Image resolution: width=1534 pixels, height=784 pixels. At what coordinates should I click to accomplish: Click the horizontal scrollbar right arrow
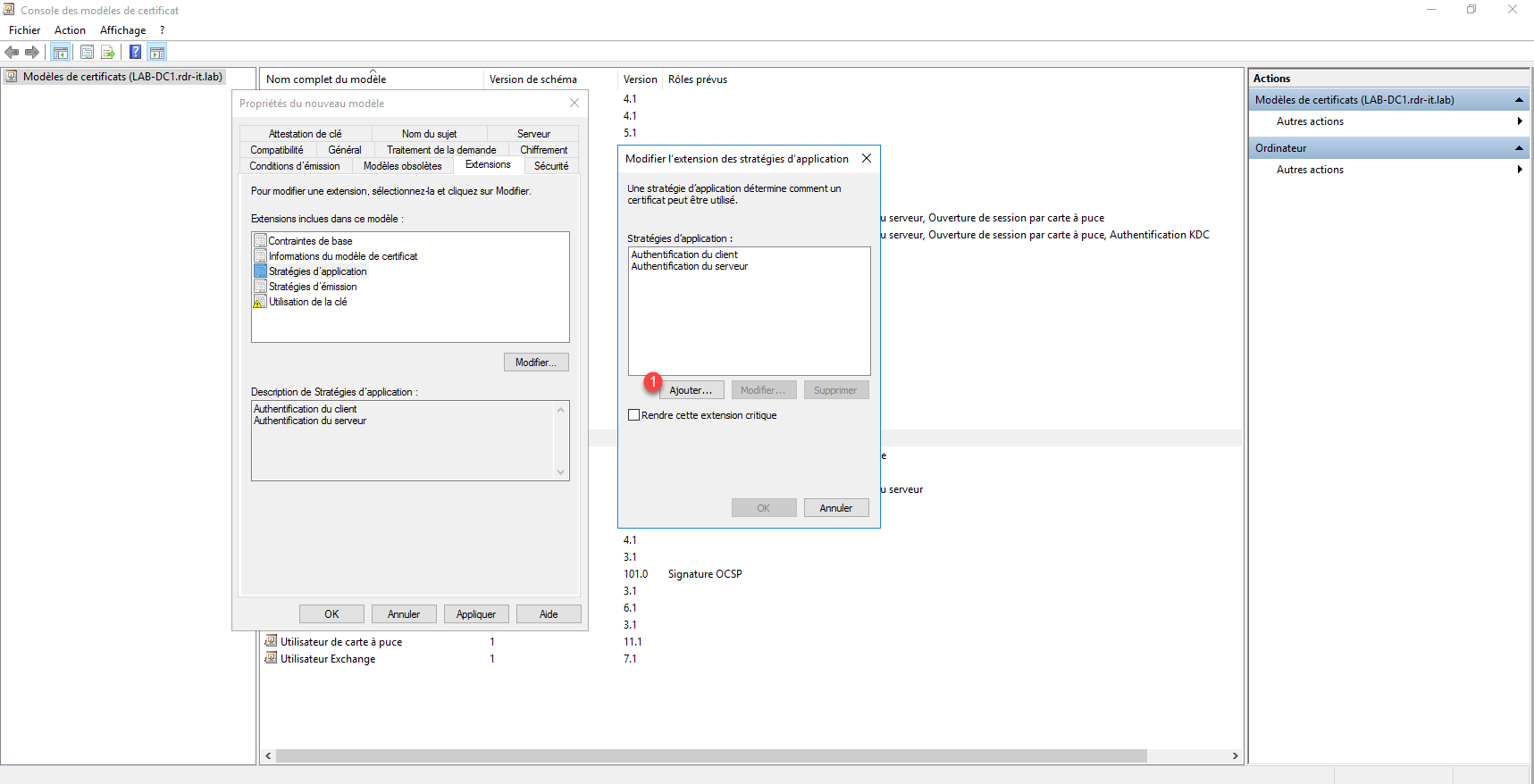1235,755
